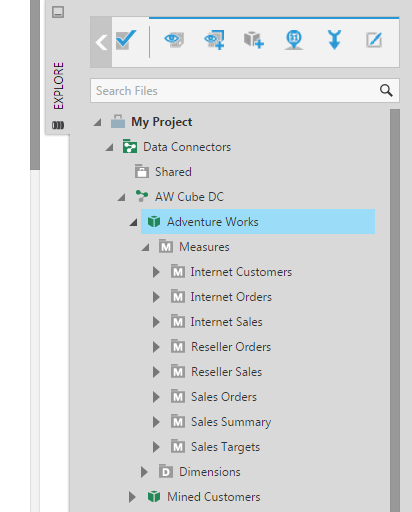Image resolution: width=412 pixels, height=512 pixels.
Task: Select the Sales Orders text
Action: [224, 397]
